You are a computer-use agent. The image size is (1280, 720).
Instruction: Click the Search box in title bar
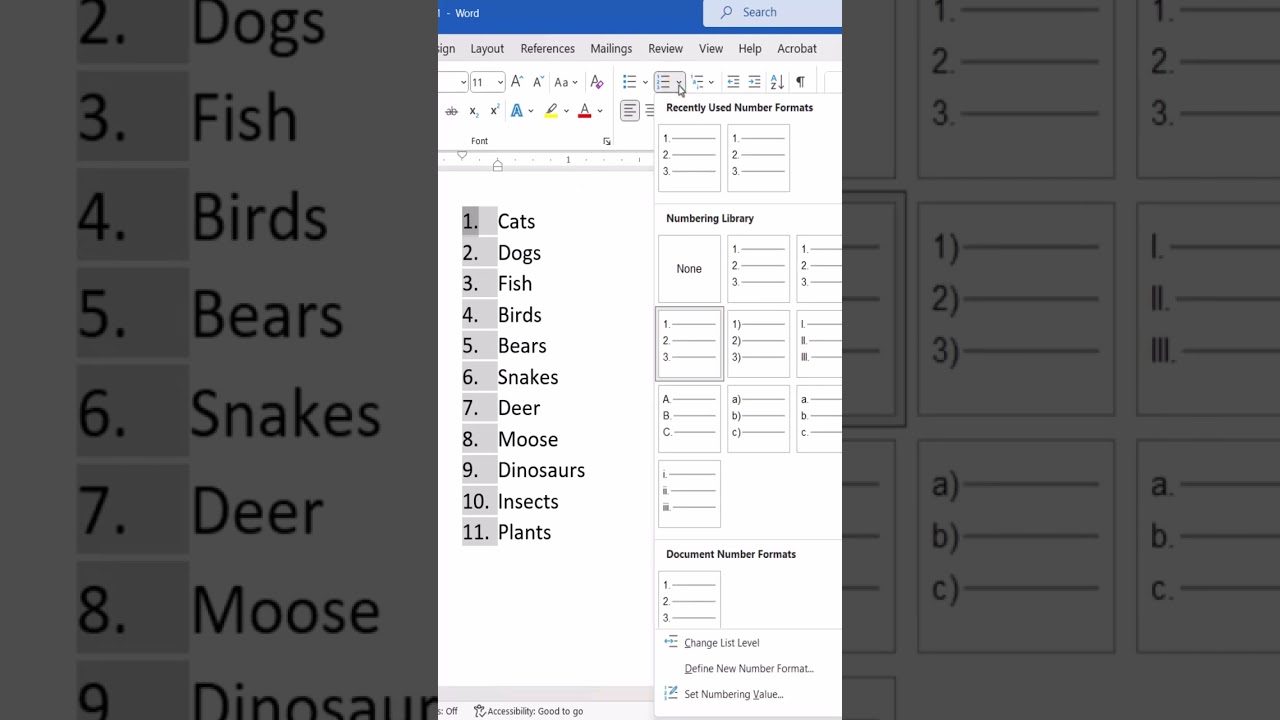pyautogui.click(x=772, y=12)
